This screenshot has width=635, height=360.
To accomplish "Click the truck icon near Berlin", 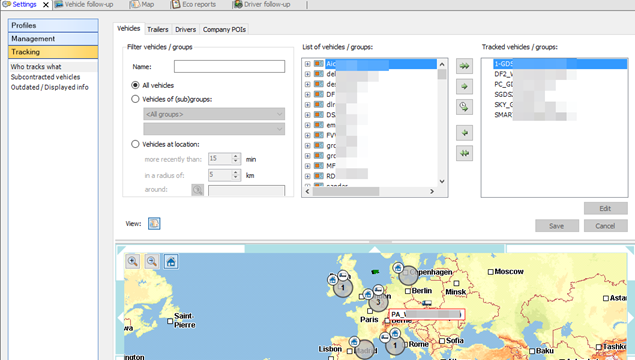I will [427, 303].
